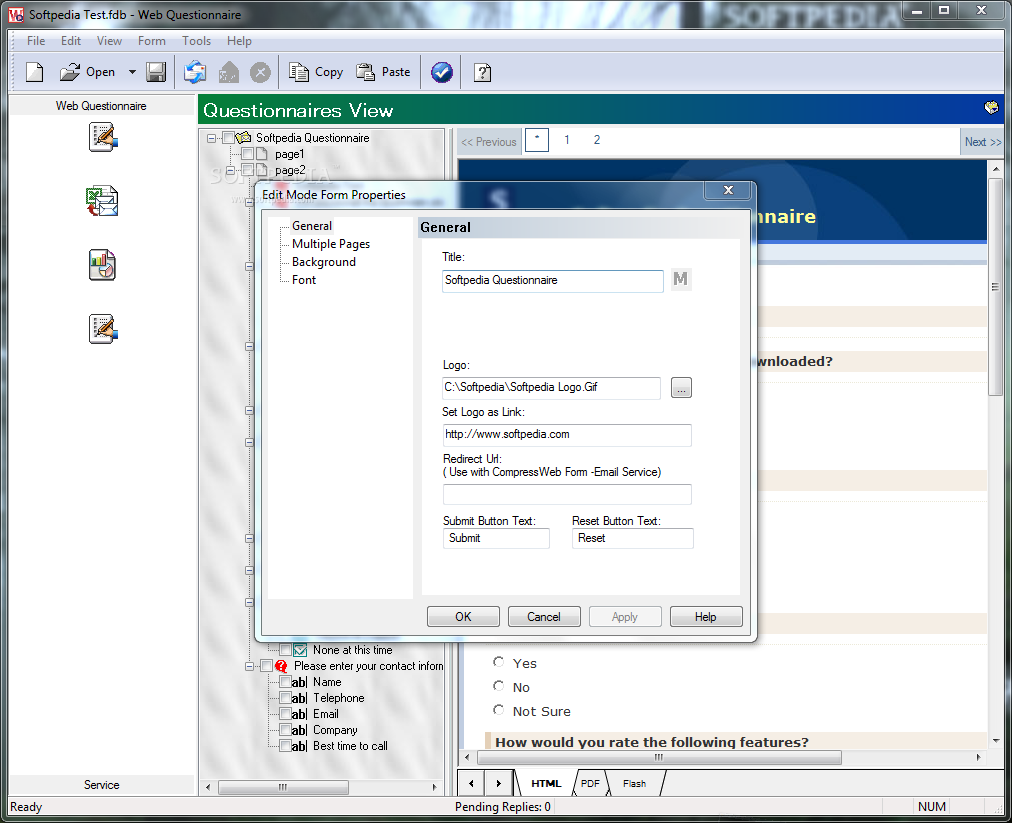1012x823 pixels.
Task: Click the ab| icon beside Best time to call
Action: [299, 746]
